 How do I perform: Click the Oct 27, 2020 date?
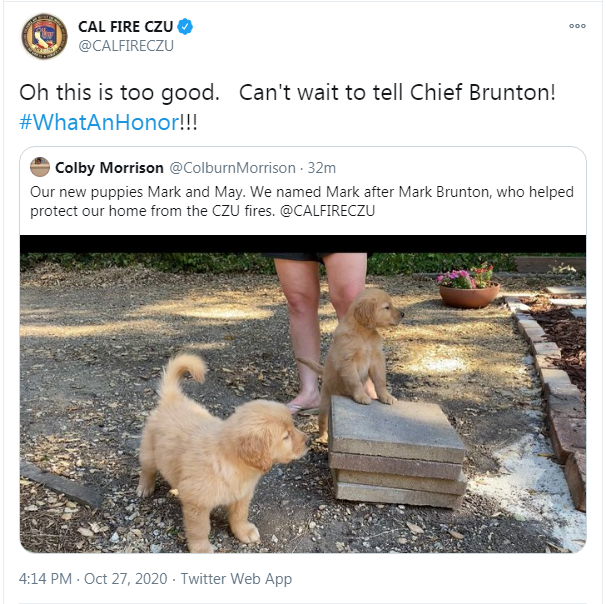tap(126, 579)
